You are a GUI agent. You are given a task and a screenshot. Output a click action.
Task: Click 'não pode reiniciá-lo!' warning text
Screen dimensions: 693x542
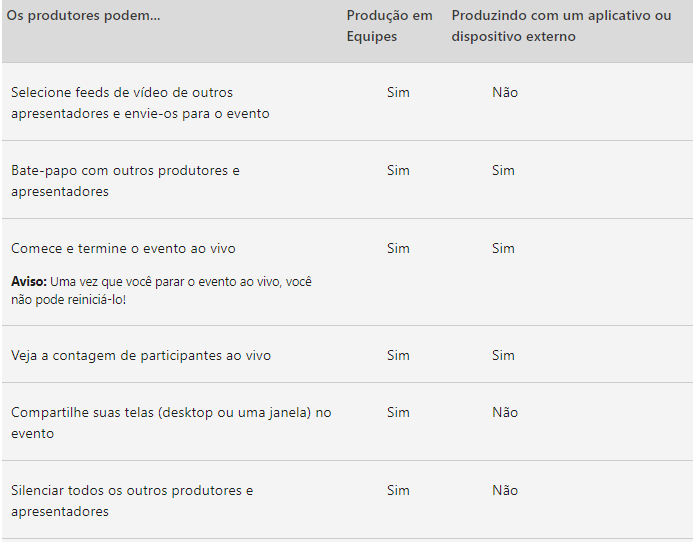pos(69,300)
